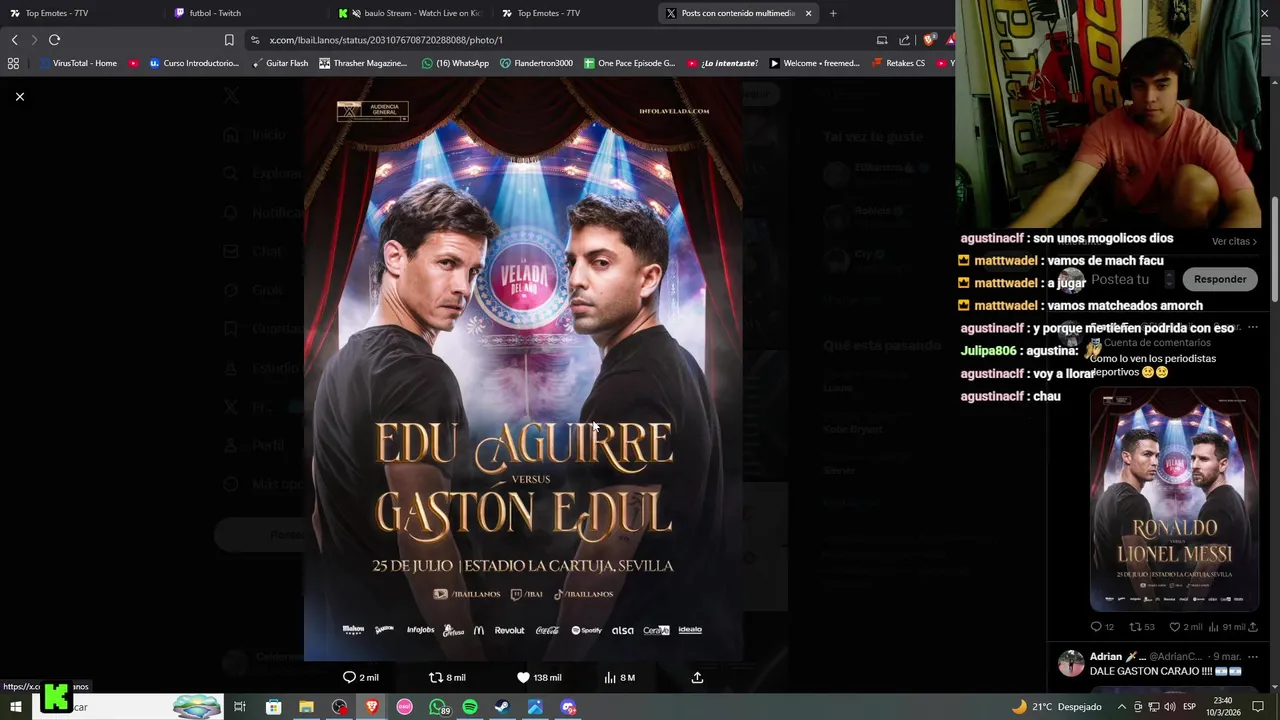Open the ESP language selector
This screenshot has width=1280, height=720.
click(1189, 707)
